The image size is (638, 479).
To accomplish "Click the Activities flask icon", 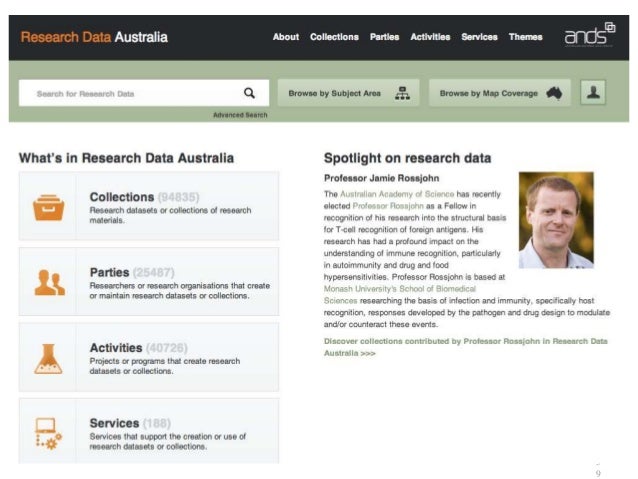I will coord(48,359).
